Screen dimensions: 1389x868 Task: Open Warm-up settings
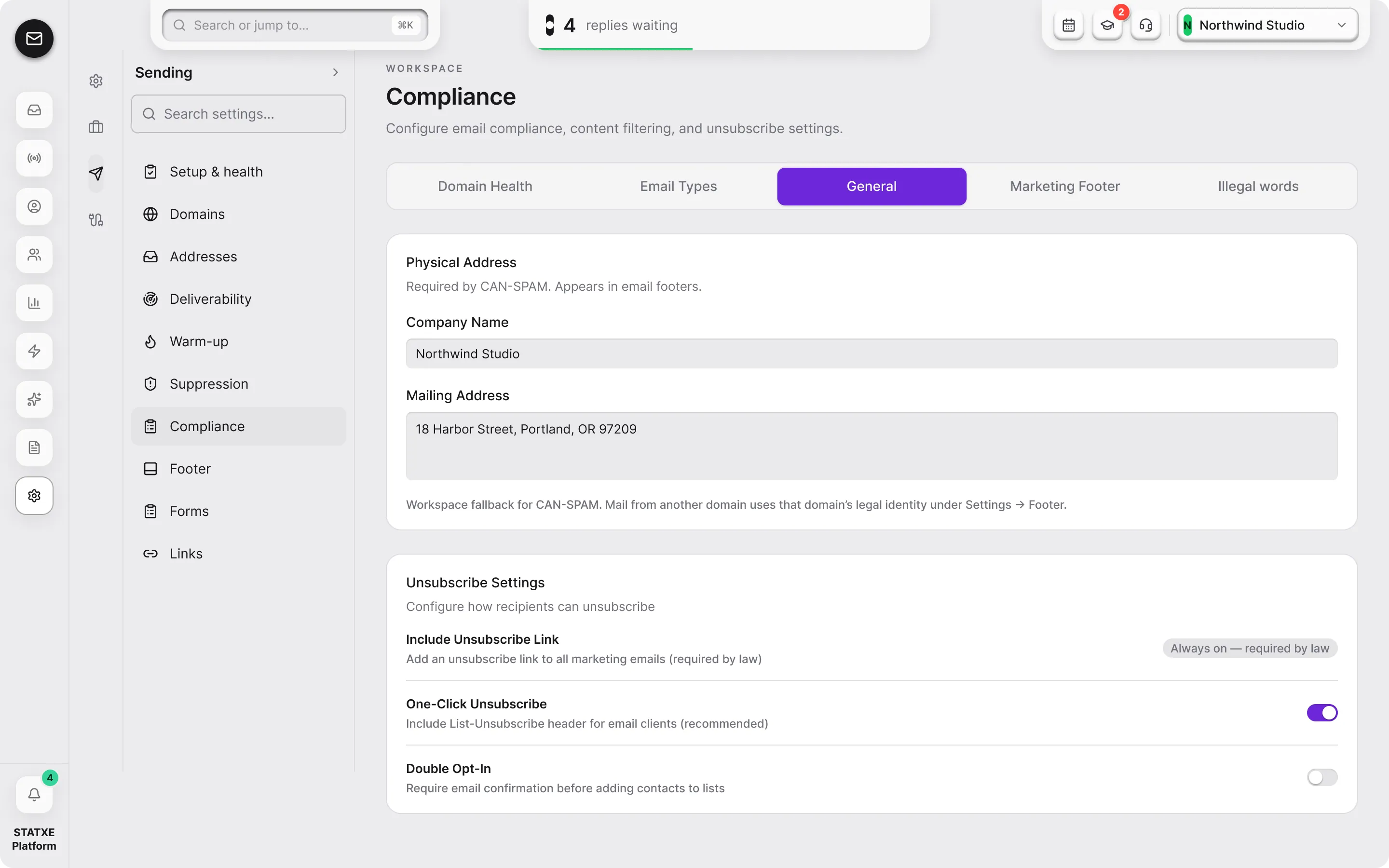click(x=238, y=341)
